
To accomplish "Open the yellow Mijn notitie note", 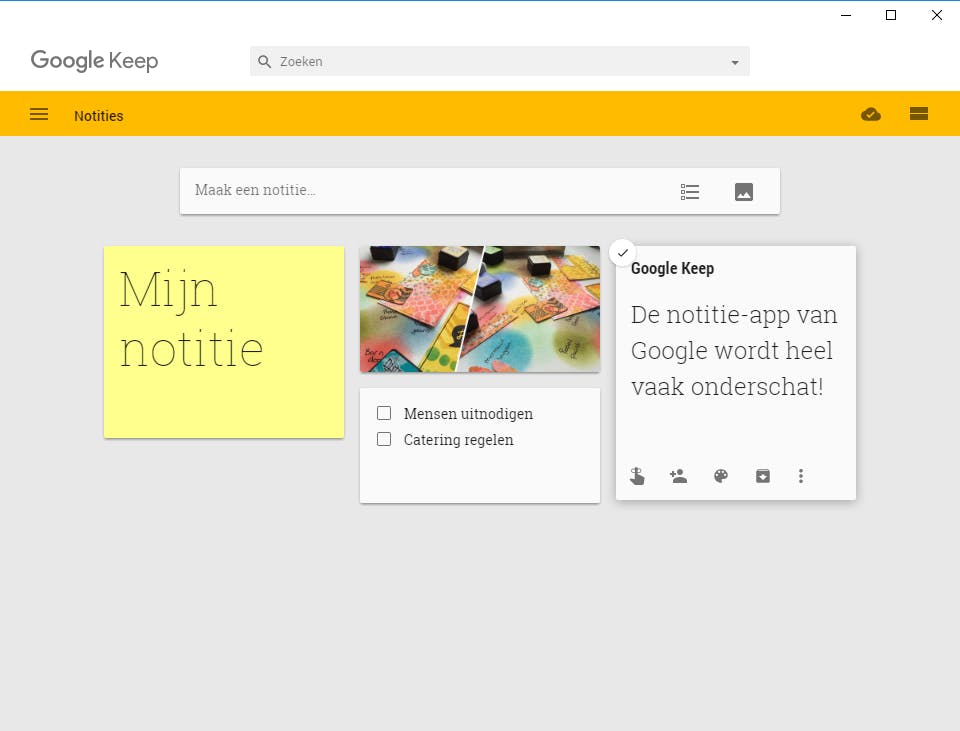I will click(224, 342).
